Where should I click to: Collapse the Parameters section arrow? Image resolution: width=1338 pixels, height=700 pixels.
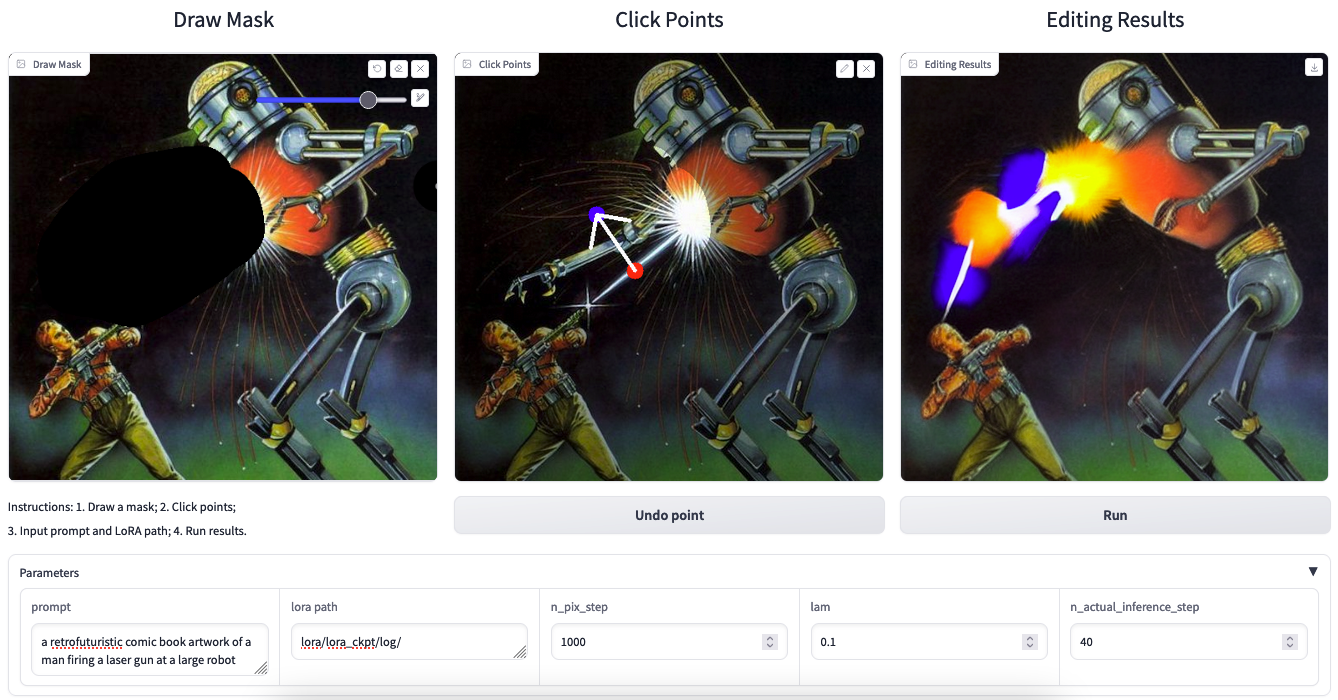(1313, 572)
